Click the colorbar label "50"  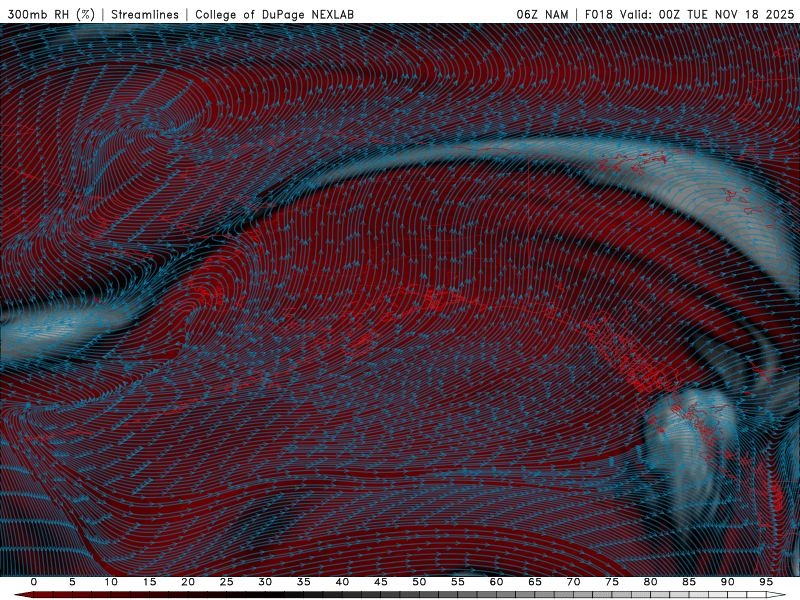(419, 582)
